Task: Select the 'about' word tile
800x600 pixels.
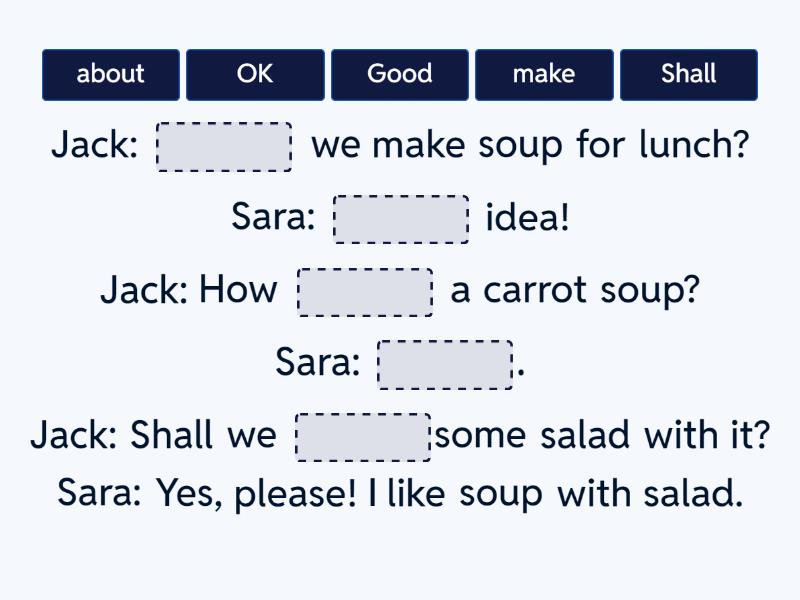Action: pyautogui.click(x=111, y=75)
